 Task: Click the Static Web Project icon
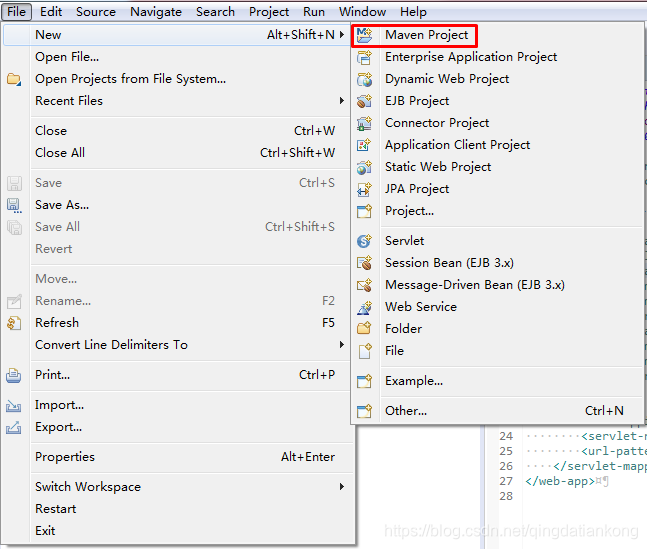pos(364,167)
